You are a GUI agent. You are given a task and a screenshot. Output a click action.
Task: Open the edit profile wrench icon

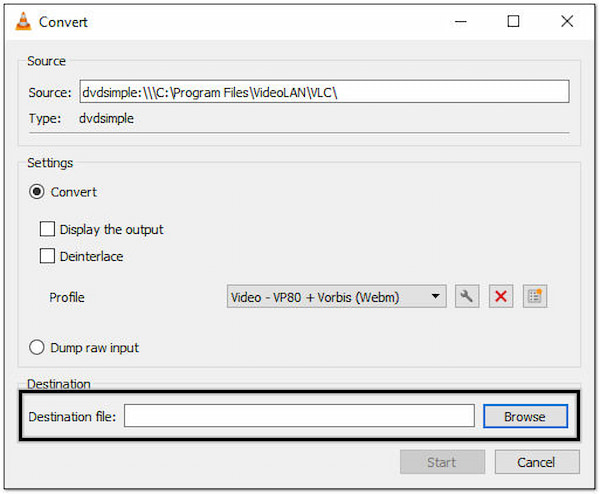point(466,296)
